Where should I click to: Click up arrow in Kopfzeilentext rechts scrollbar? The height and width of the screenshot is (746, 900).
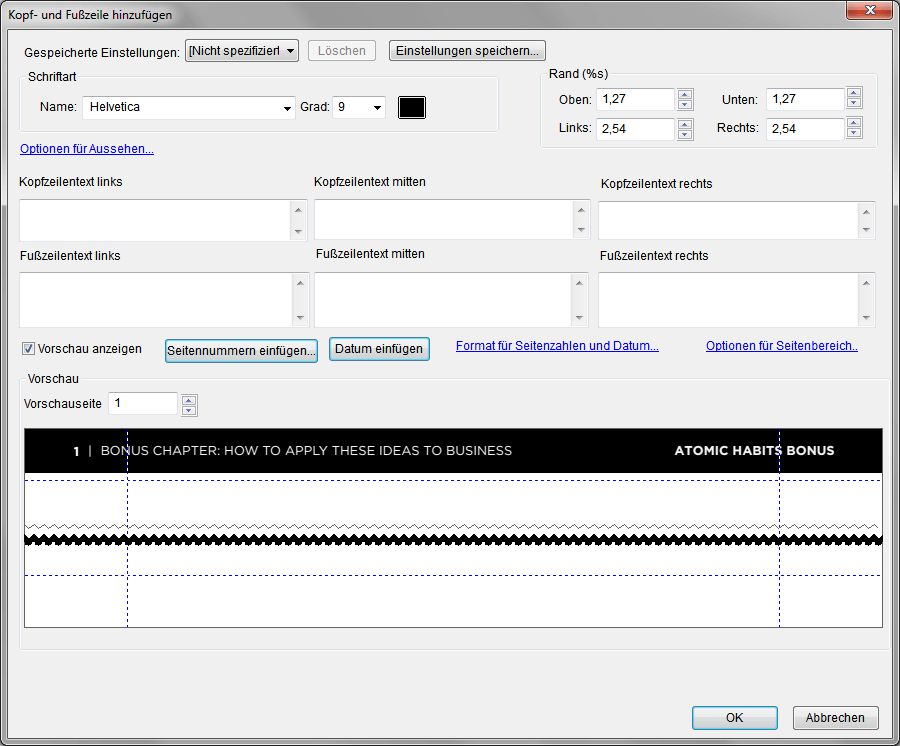866,212
